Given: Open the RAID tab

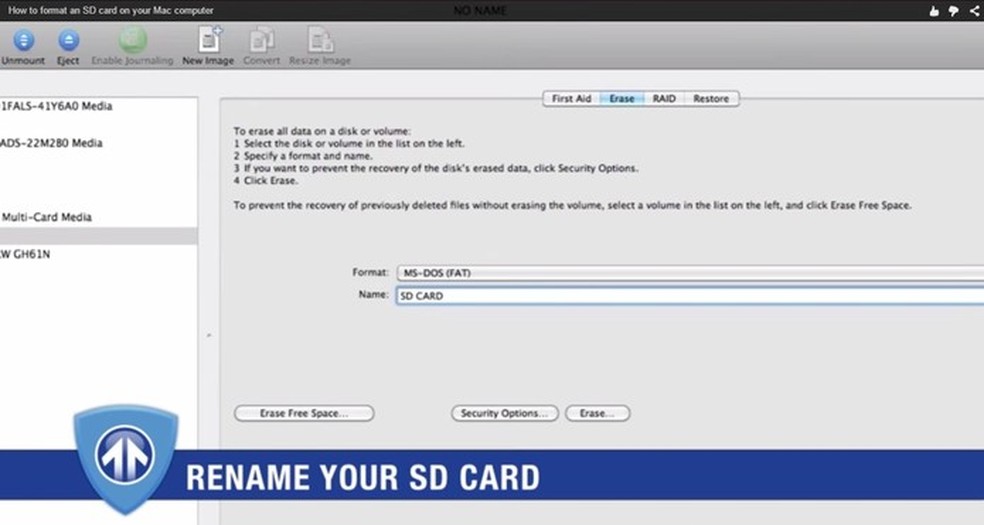Looking at the screenshot, I should tap(664, 98).
